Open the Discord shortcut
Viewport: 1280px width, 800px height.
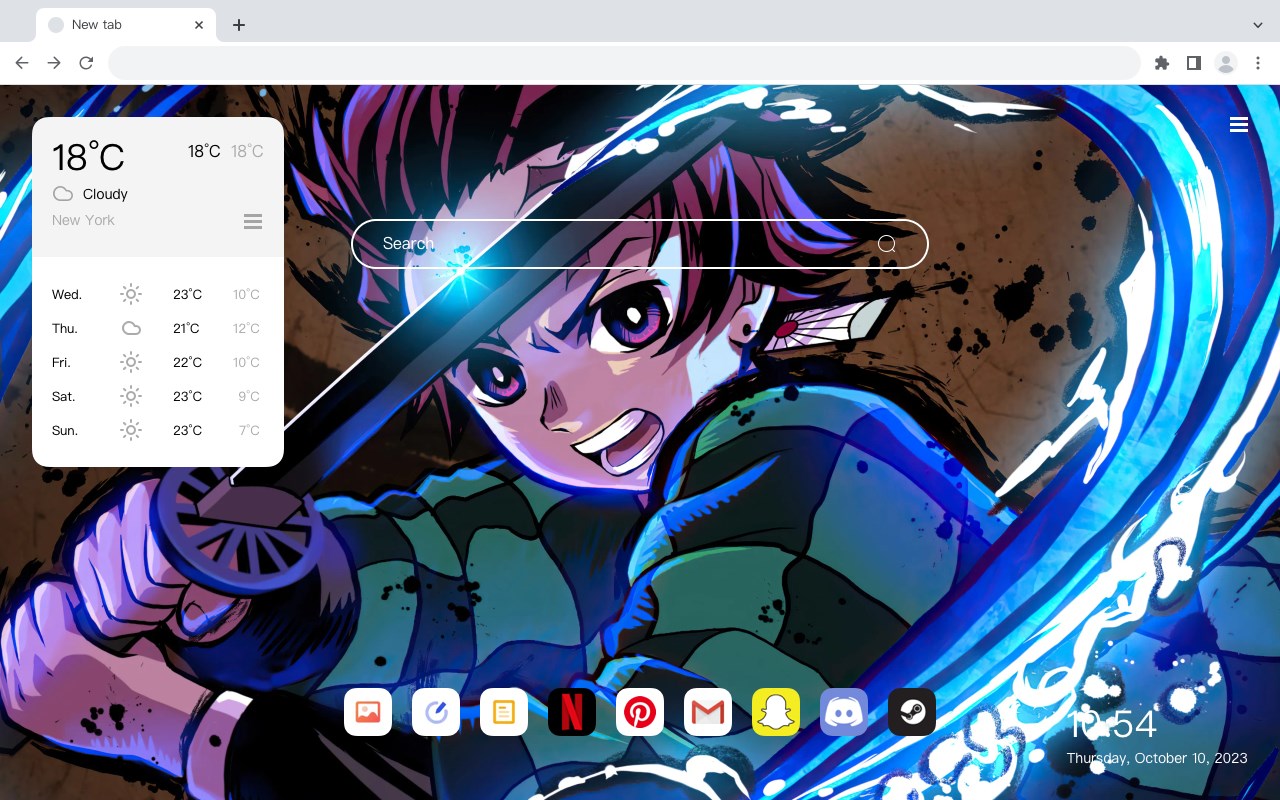[x=844, y=712]
